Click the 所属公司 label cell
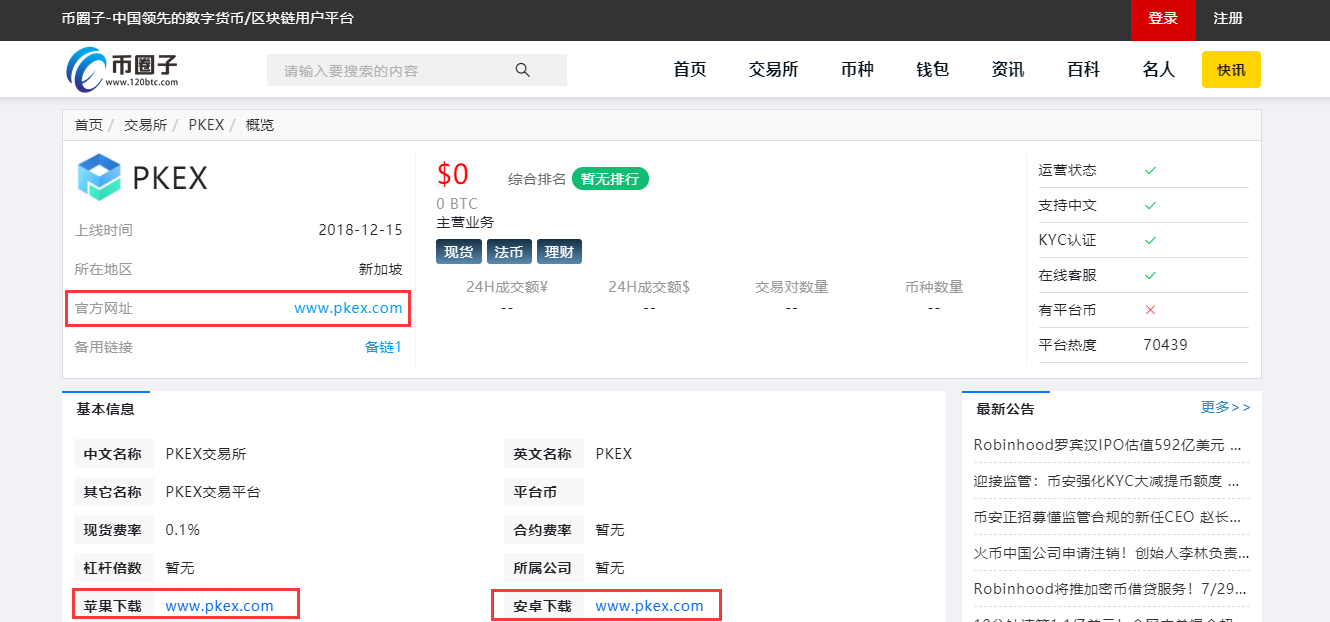1330x622 pixels. click(x=543, y=568)
